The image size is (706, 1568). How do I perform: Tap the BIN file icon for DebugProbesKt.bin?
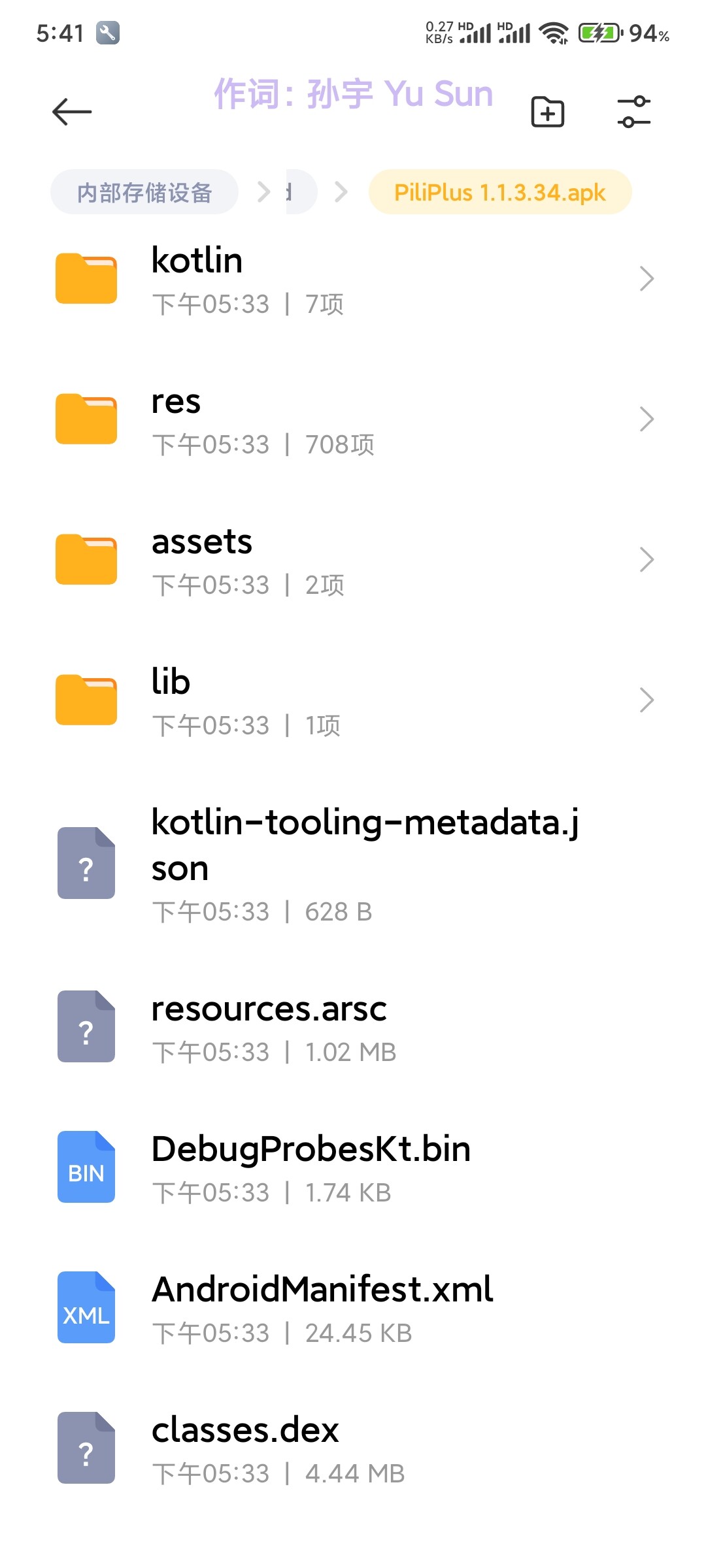click(86, 1168)
